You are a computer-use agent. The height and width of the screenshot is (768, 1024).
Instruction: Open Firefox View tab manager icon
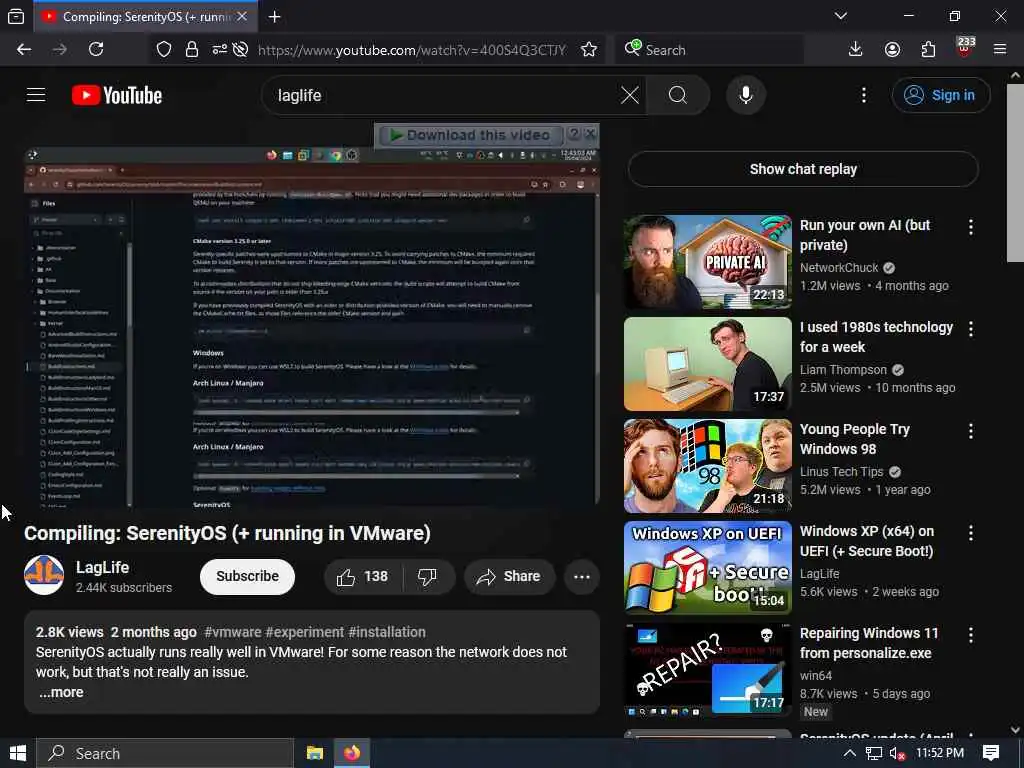[x=16, y=17]
